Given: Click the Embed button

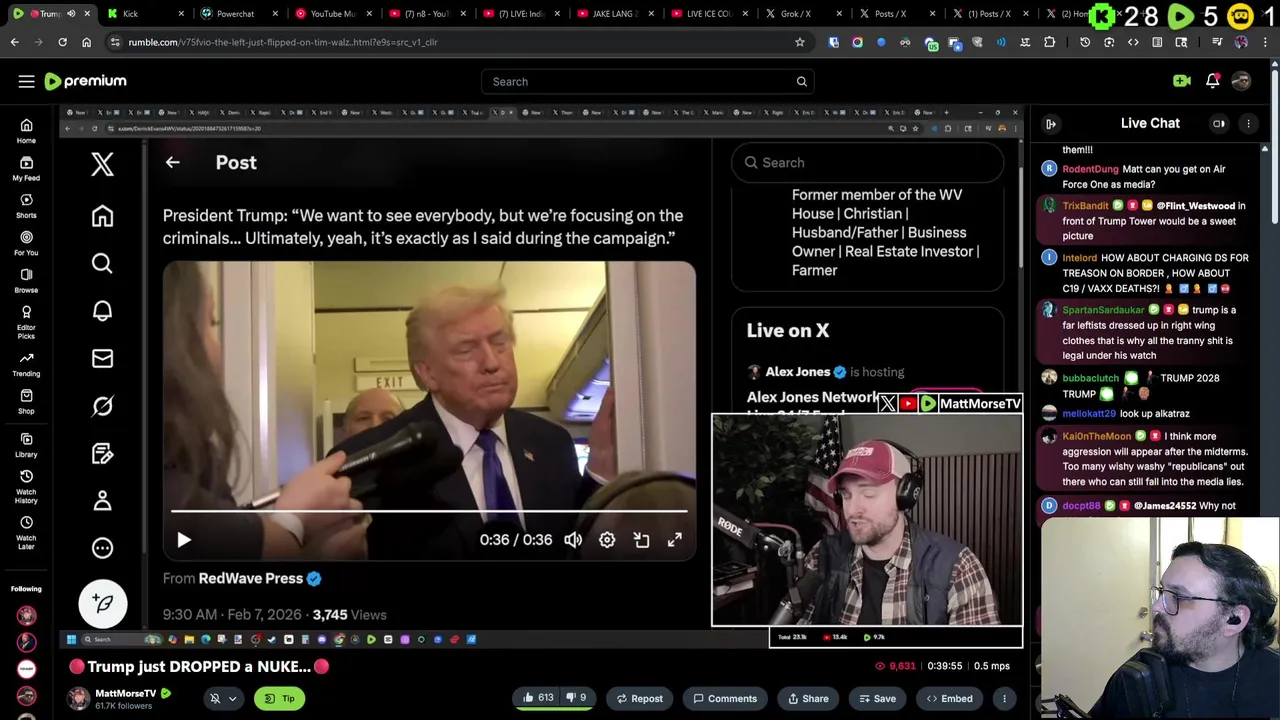Looking at the screenshot, I should 949,699.
